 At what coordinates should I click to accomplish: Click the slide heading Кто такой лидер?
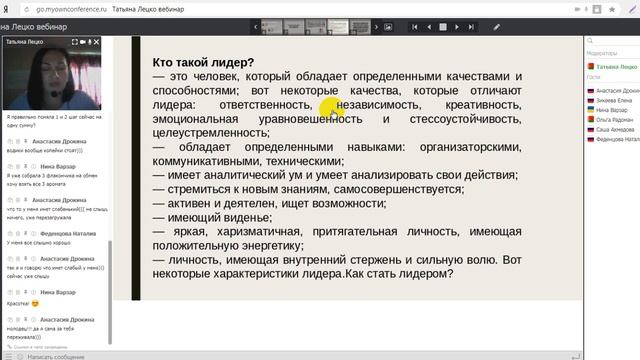pyautogui.click(x=203, y=62)
